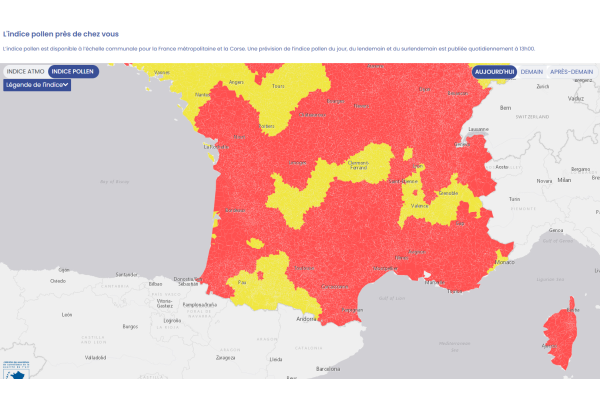Image resolution: width=600 pixels, height=400 pixels.
Task: Click the France map logo icon
Action: pyautogui.click(x=15, y=368)
